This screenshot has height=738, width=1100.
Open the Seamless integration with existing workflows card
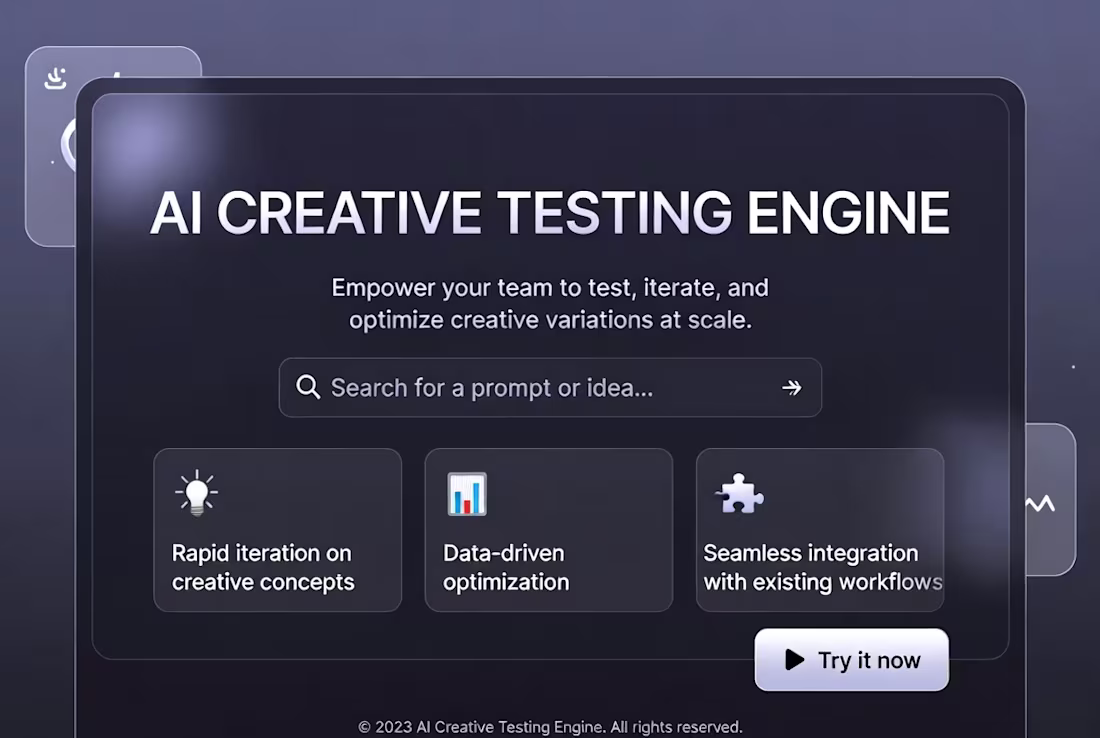820,530
